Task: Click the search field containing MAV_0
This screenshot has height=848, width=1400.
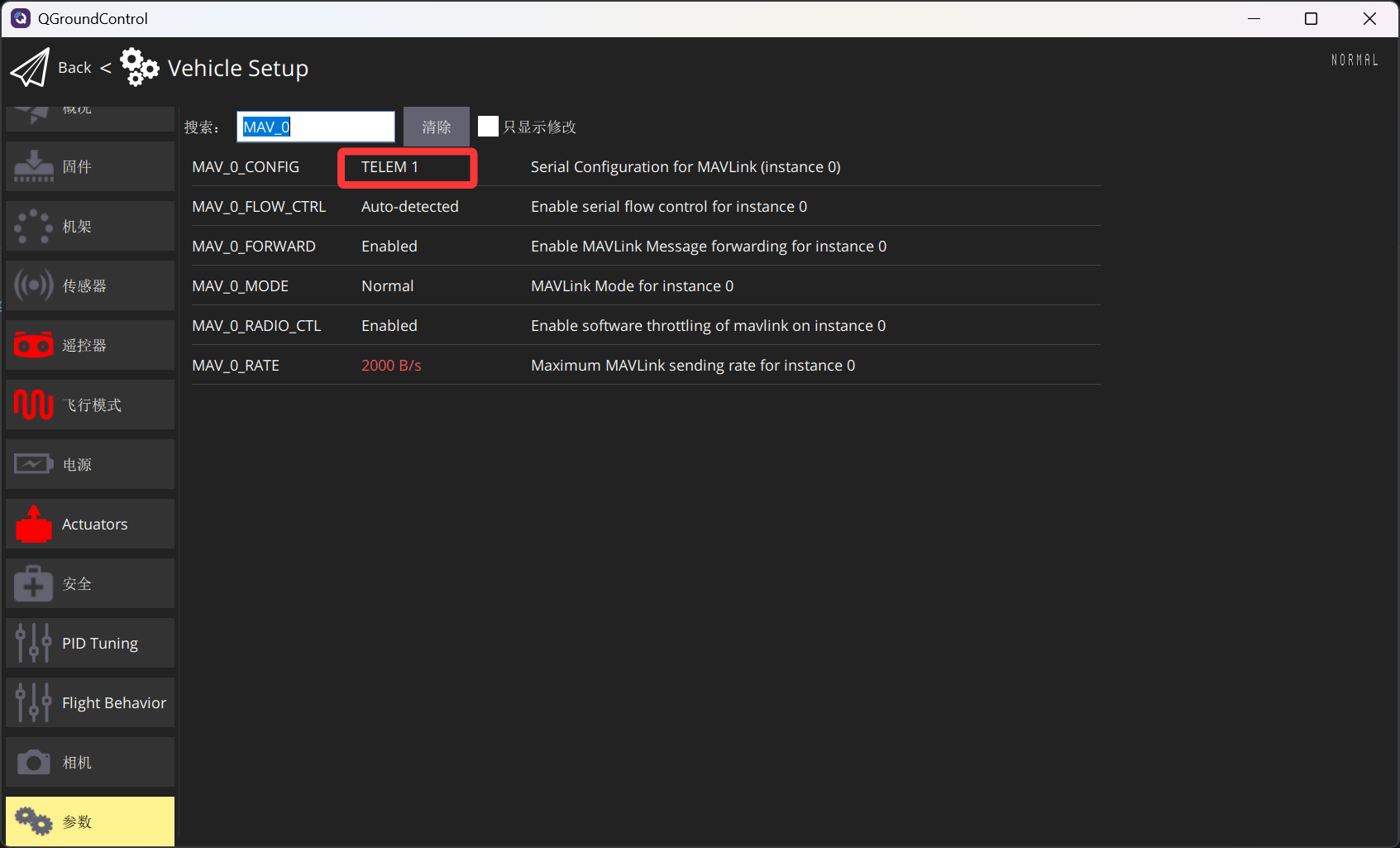Action: pyautogui.click(x=316, y=127)
